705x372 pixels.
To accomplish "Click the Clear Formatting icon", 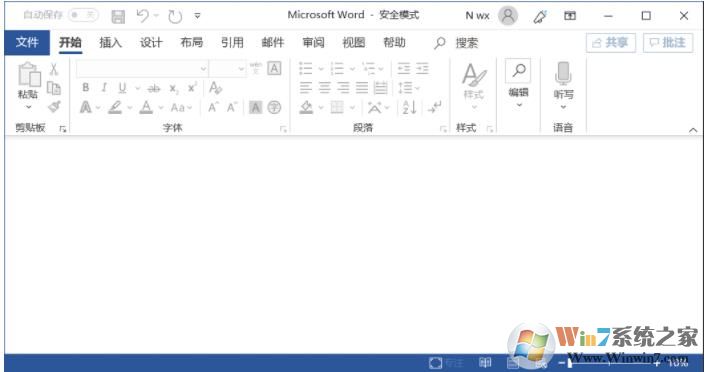I will 215,88.
